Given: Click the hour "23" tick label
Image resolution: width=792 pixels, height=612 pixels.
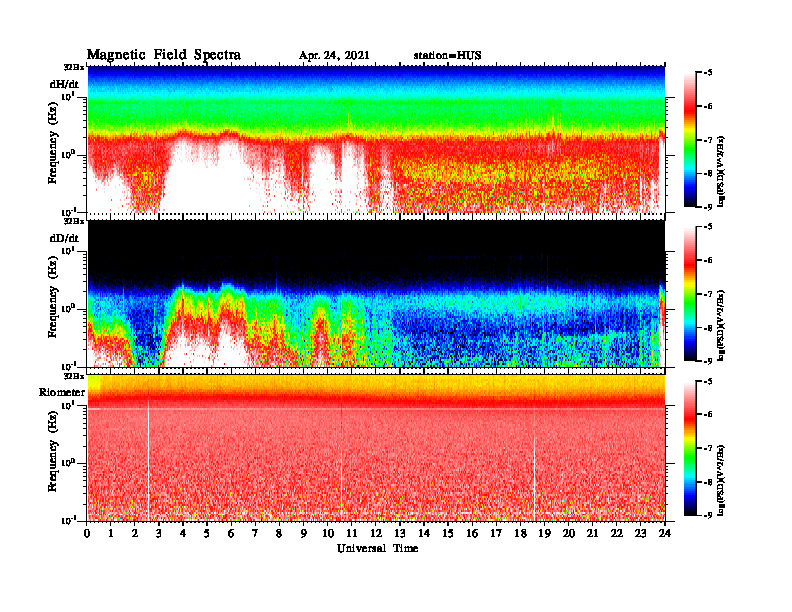Looking at the screenshot, I should 641,533.
